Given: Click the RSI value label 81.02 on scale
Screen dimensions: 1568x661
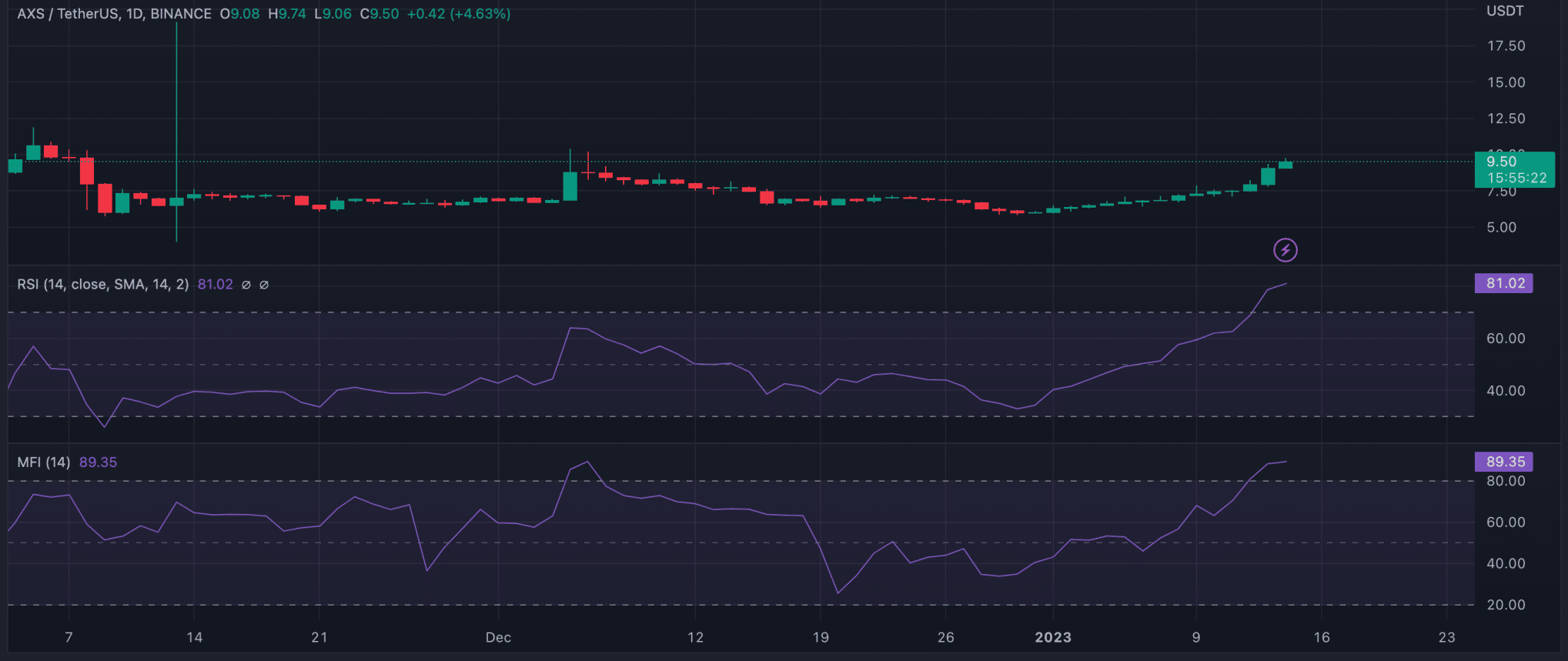Looking at the screenshot, I should [1504, 283].
